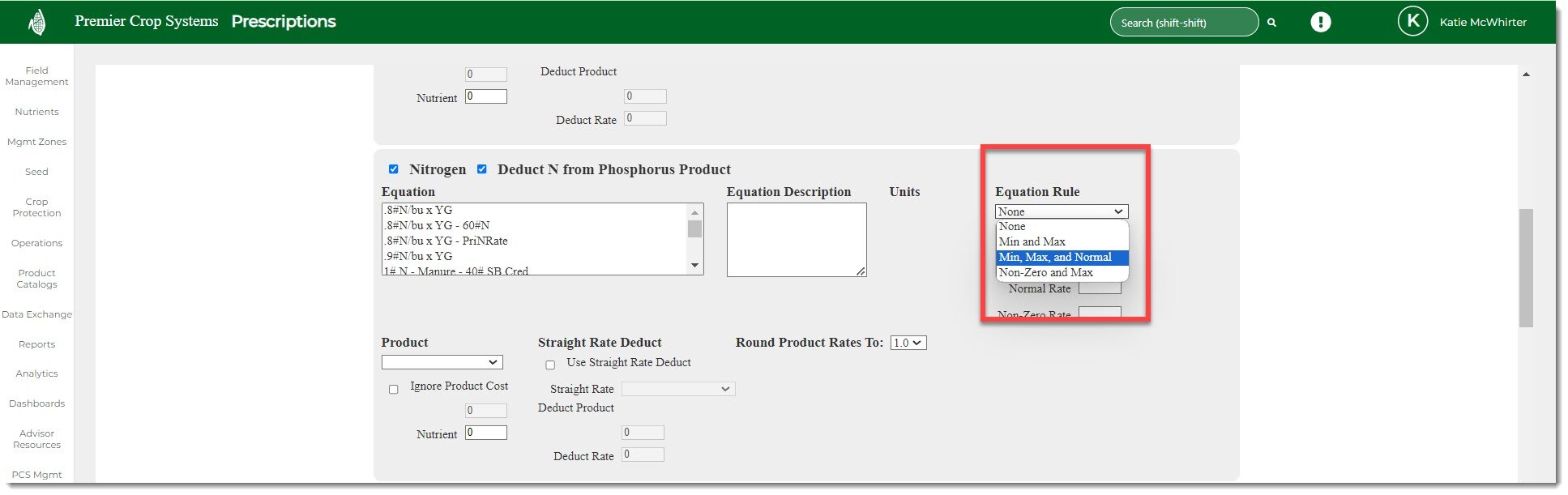Check the Ignore Product Cost box
1568x495 pixels.
[x=394, y=389]
